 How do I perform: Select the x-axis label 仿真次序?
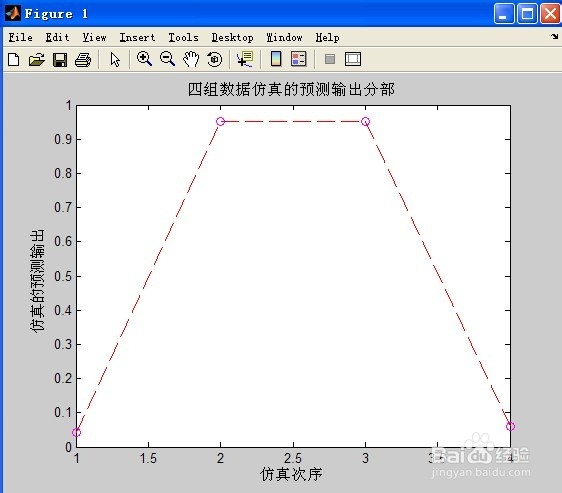[291, 474]
